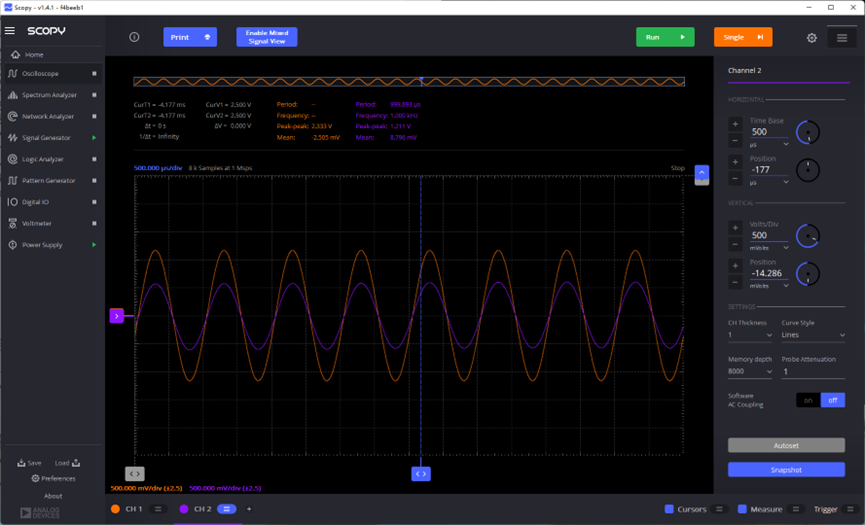
Task: Open CH 2 settings menu icon
Action: click(x=226, y=509)
